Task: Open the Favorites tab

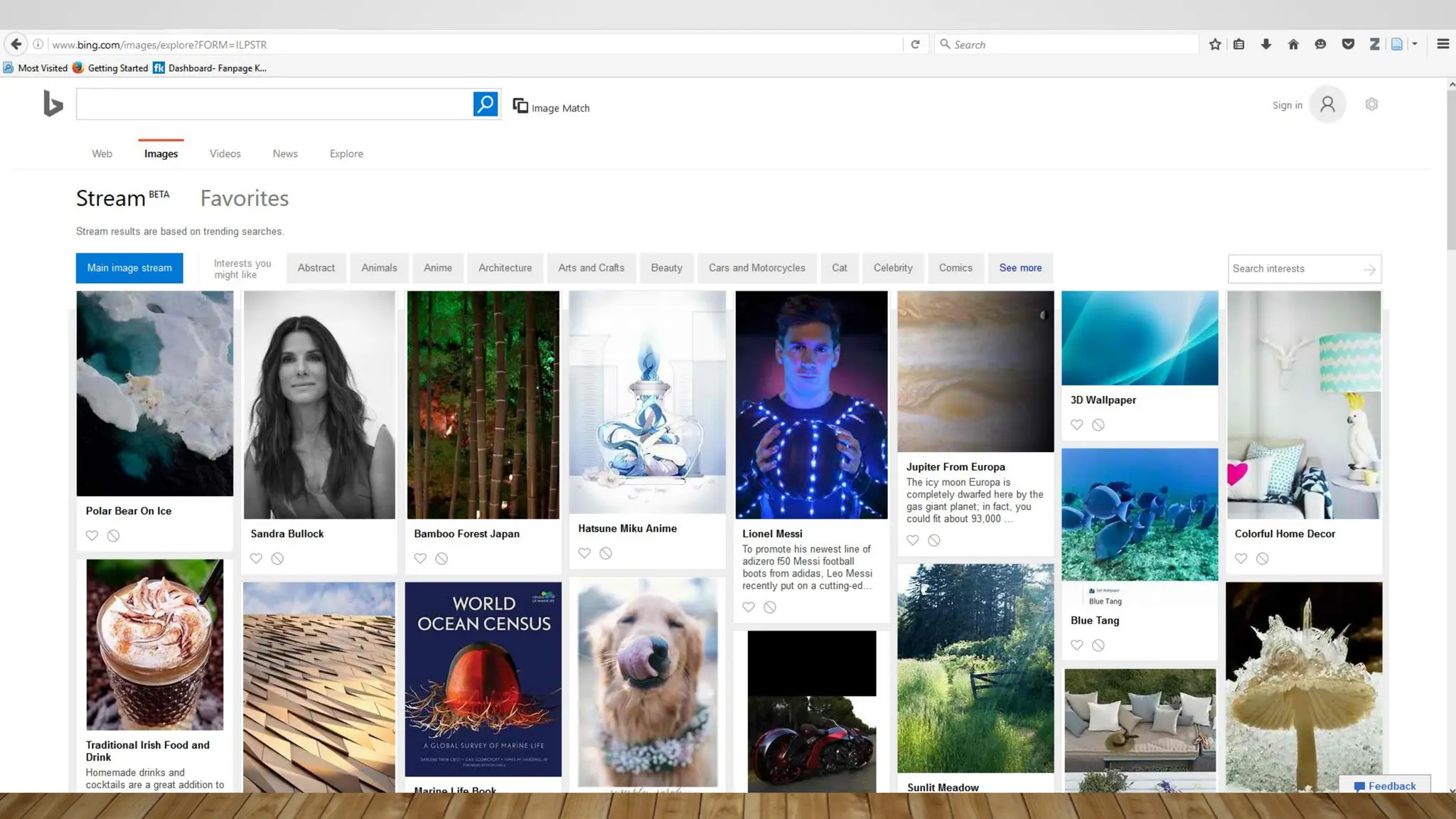Action: point(244,198)
